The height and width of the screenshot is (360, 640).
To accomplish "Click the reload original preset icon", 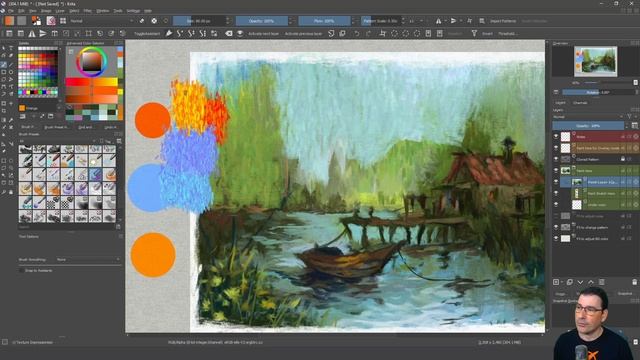I will 166,20.
